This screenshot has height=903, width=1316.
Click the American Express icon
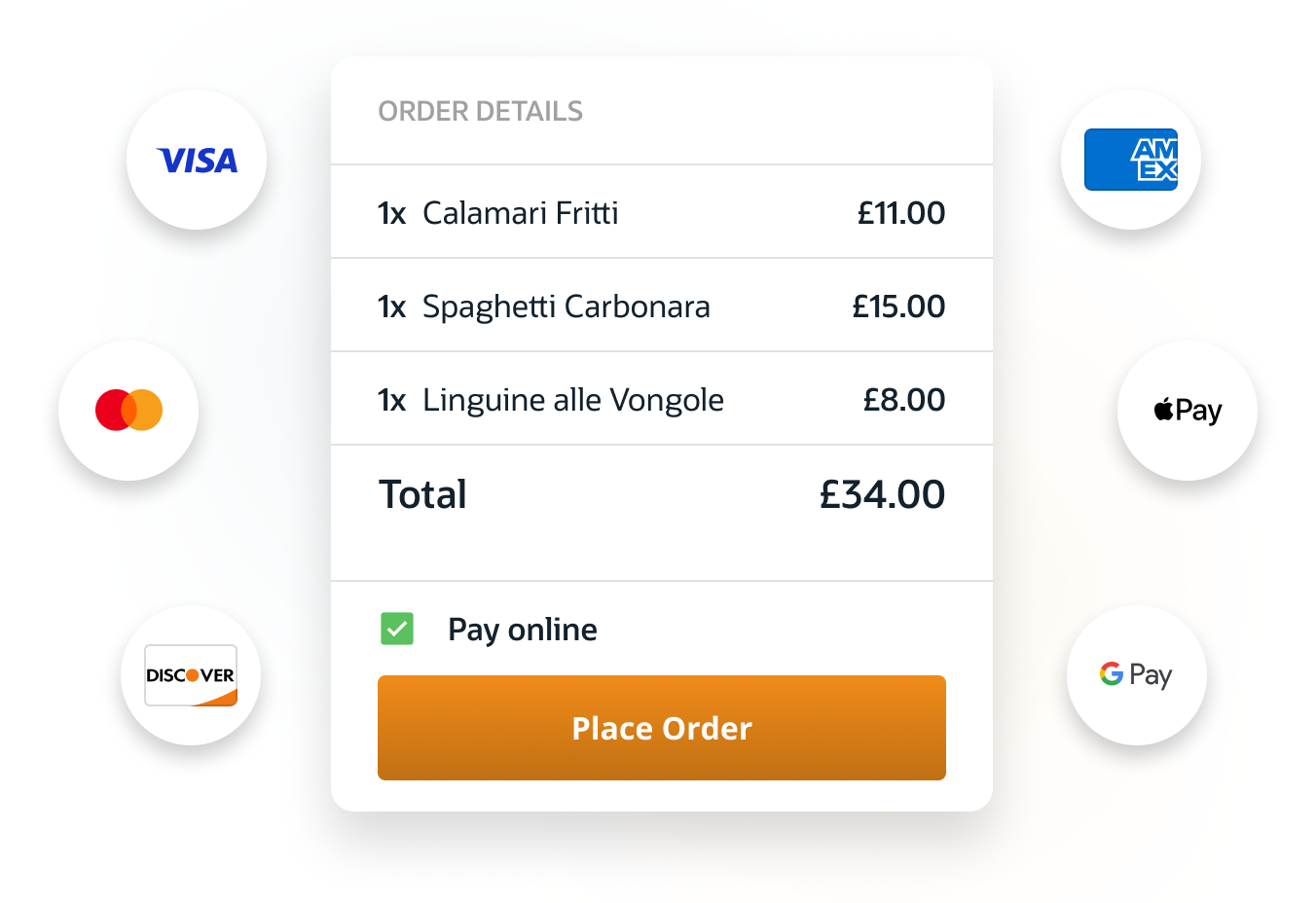click(1131, 160)
